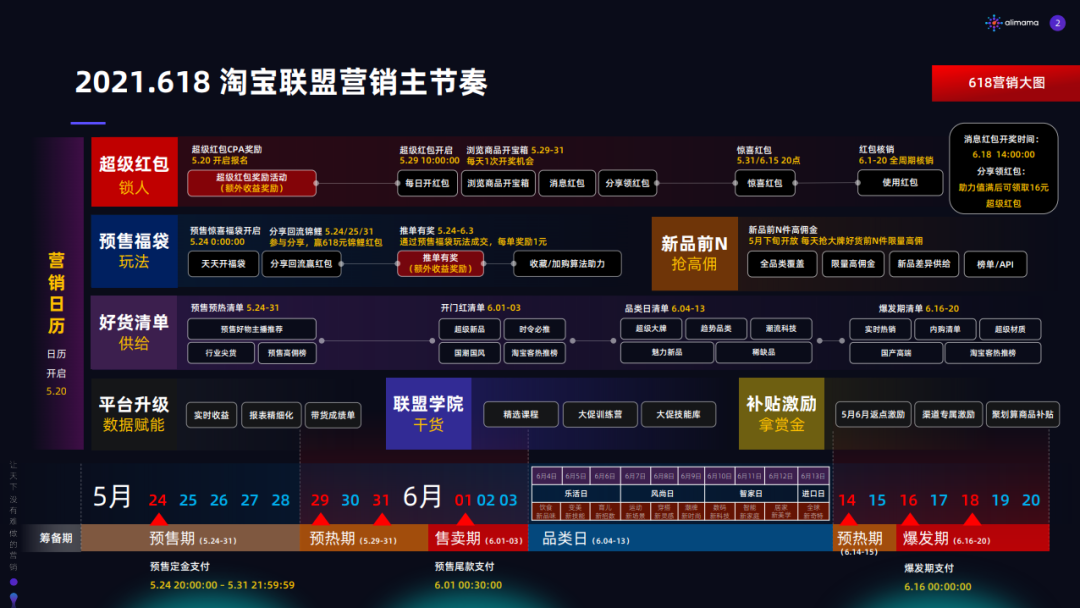Click the 分享回流赢红包 box
Viewport: 1080px width, 608px height.
(301, 264)
